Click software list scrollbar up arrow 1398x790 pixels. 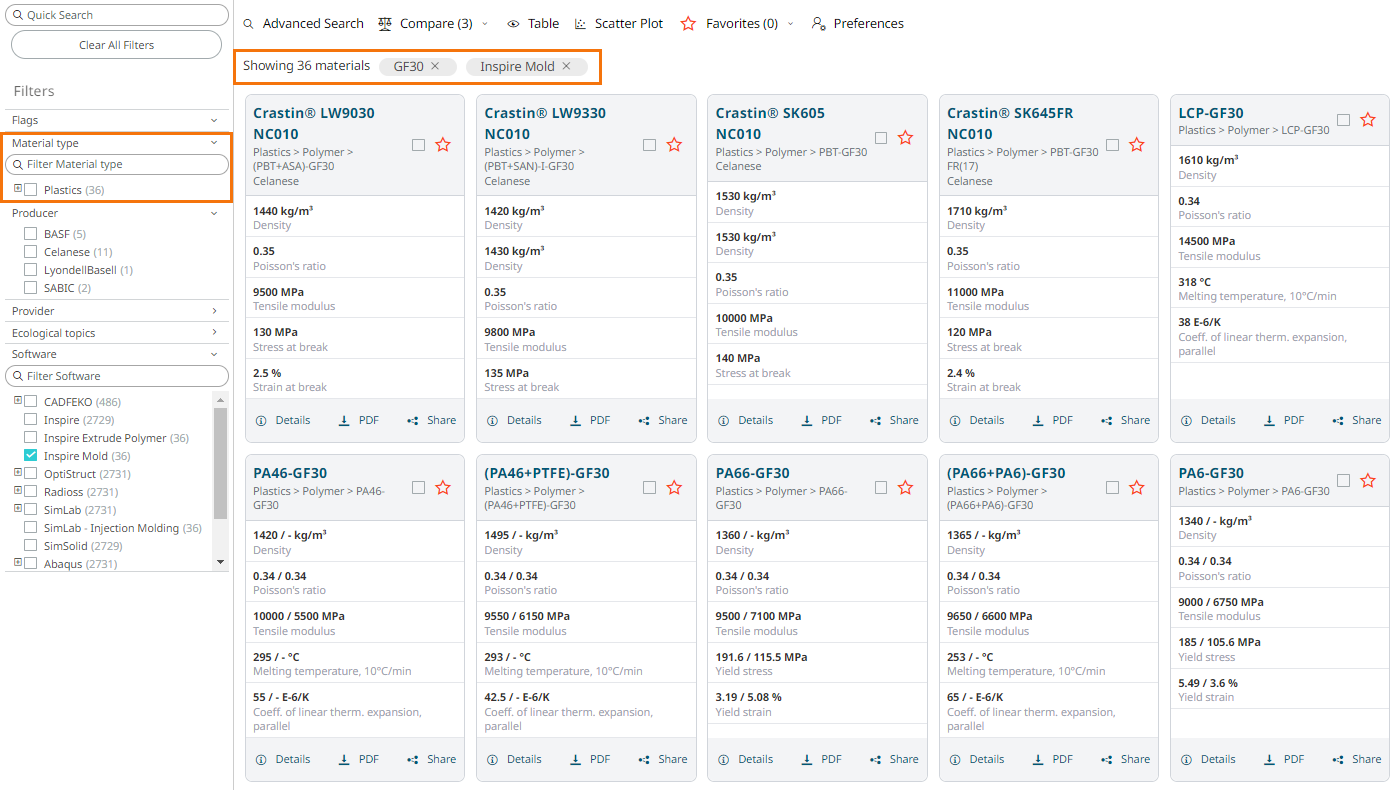(x=221, y=399)
